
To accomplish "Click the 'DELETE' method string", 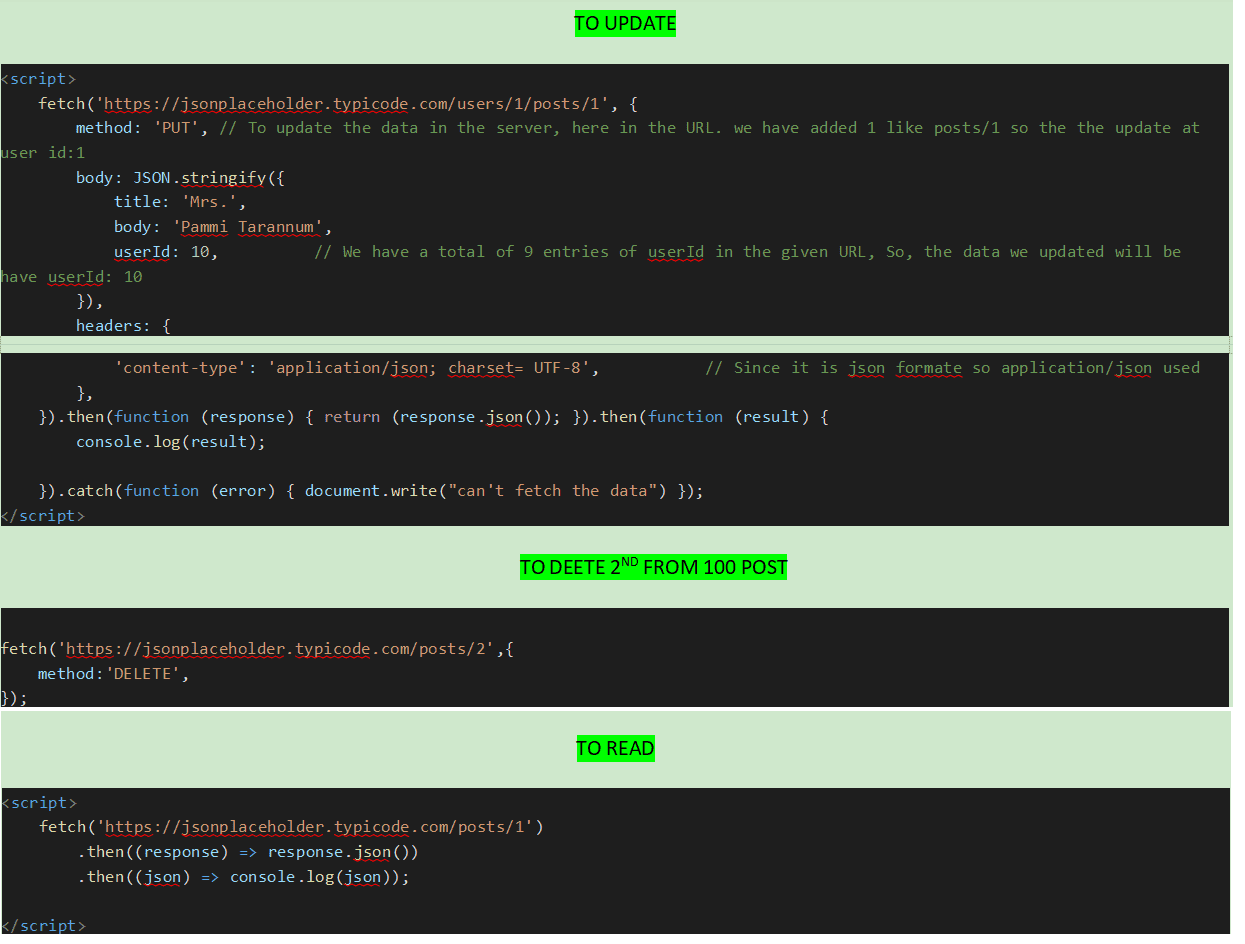I will click(x=146, y=674).
